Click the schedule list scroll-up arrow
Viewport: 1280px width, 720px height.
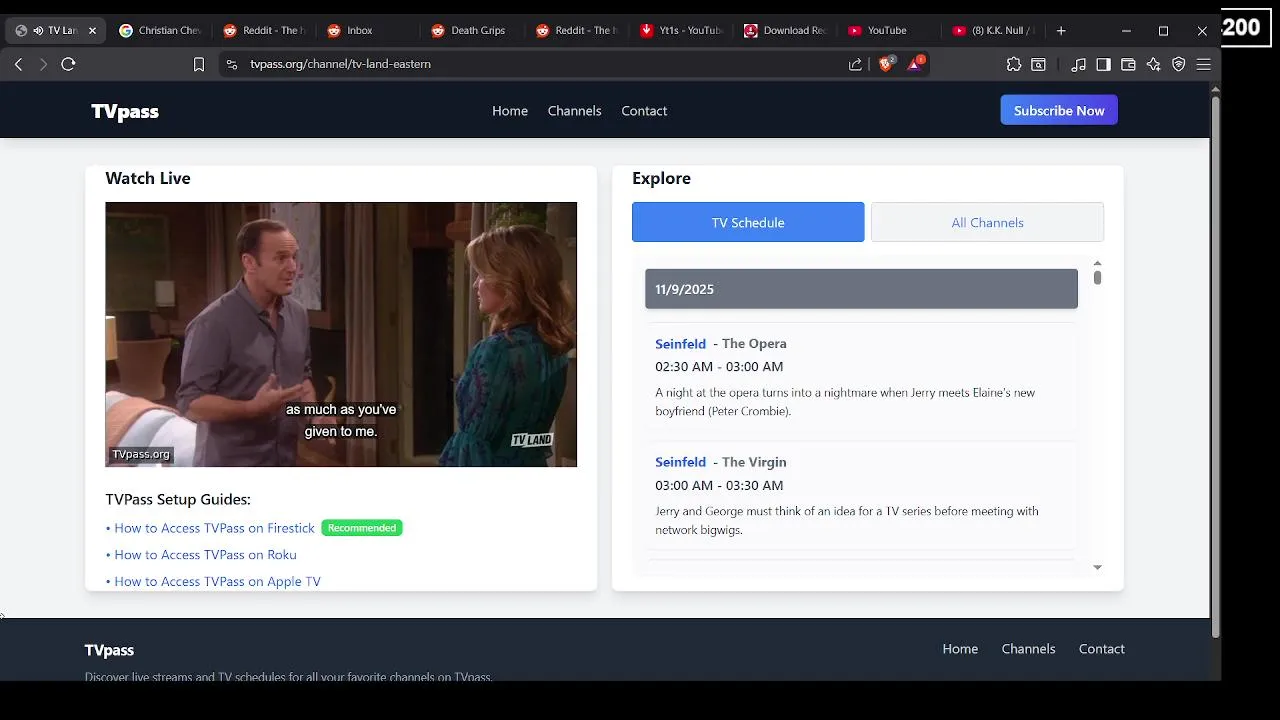(x=1097, y=263)
